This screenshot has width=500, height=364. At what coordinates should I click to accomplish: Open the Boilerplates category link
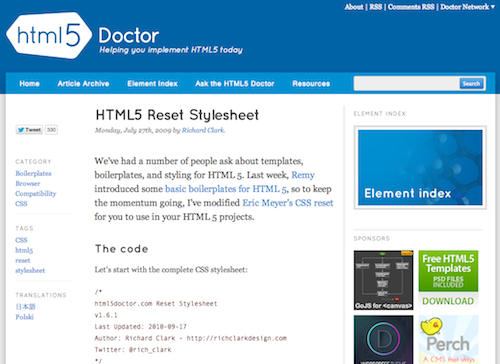click(x=33, y=173)
